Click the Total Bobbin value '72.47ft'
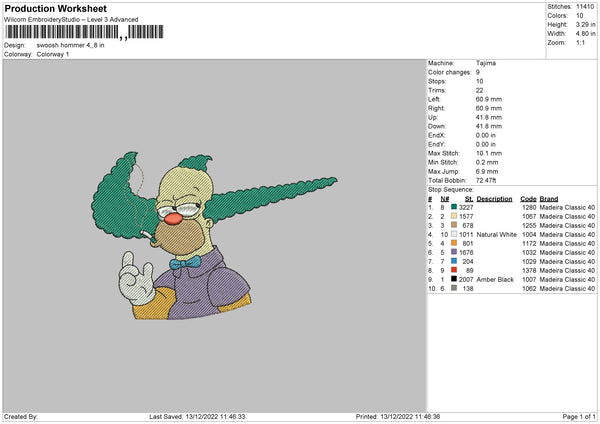 coord(486,180)
